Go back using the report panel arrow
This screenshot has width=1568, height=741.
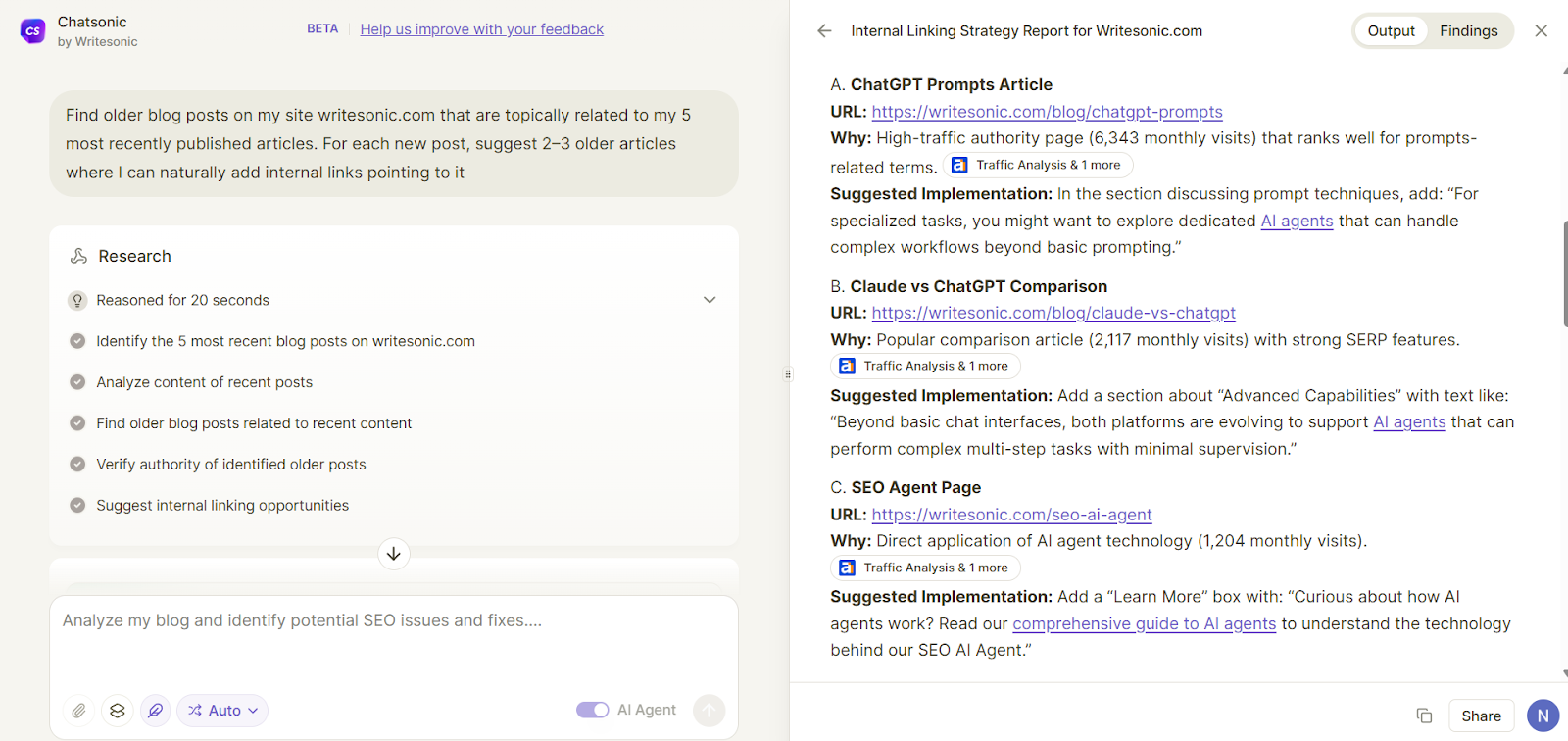tap(824, 31)
